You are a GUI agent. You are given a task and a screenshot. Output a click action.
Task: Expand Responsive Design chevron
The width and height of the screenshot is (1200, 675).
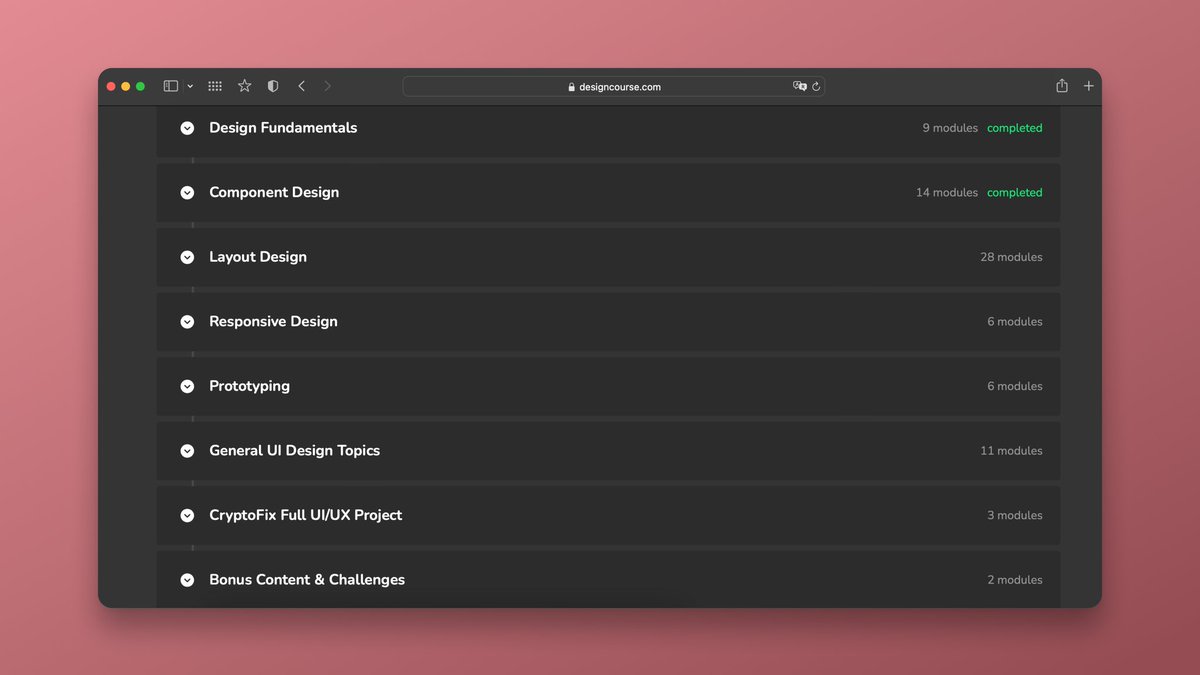(x=187, y=322)
